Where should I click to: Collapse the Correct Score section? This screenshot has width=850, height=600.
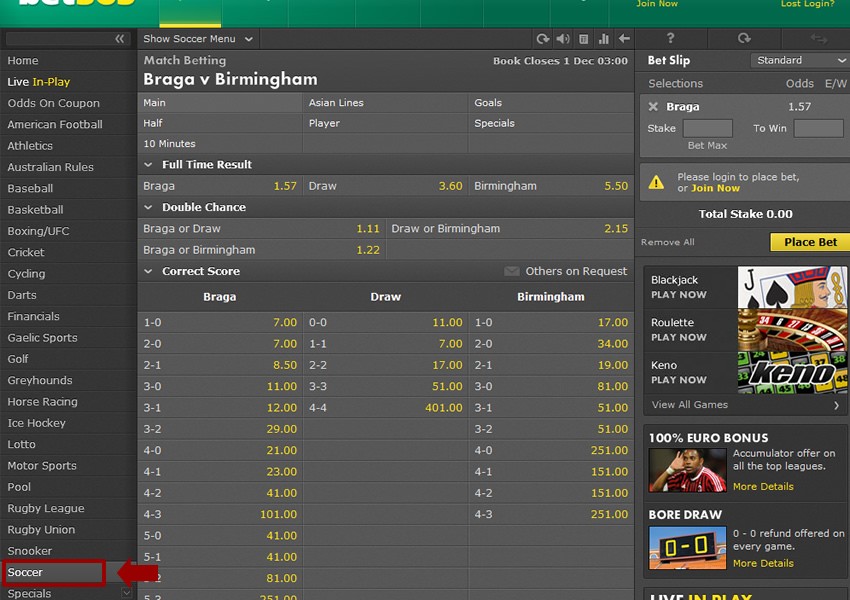point(148,271)
